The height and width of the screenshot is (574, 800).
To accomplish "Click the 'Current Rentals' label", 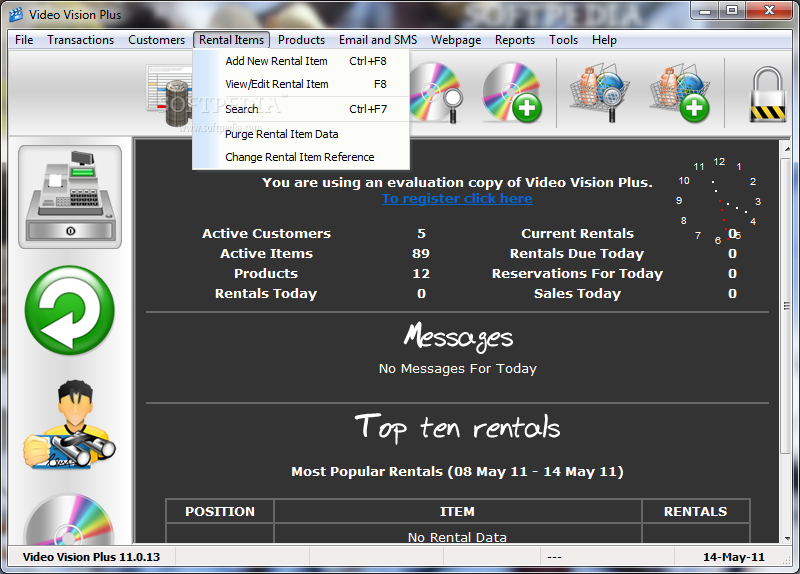I will pos(578,234).
